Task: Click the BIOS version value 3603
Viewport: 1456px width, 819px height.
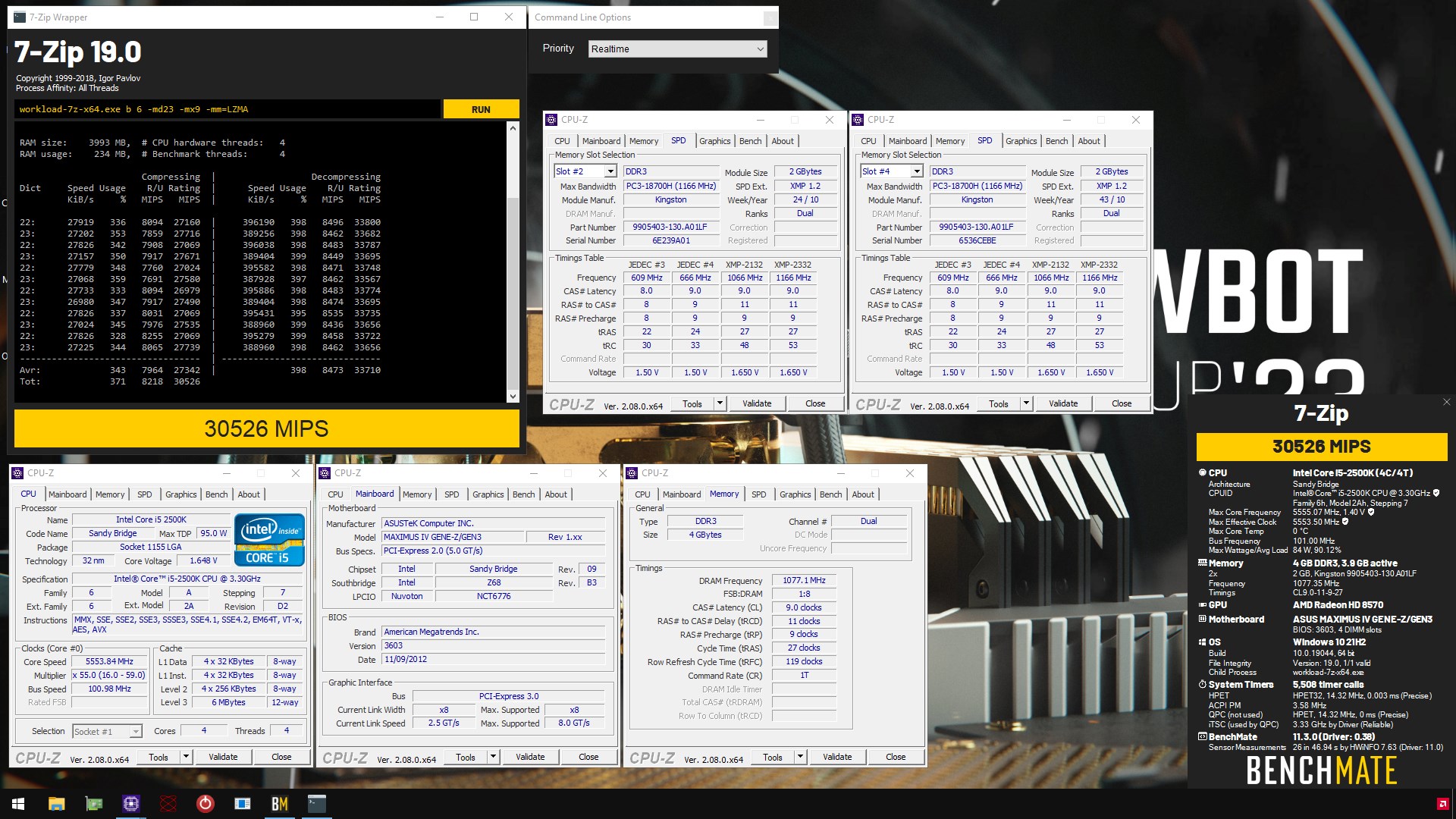Action: 493,646
